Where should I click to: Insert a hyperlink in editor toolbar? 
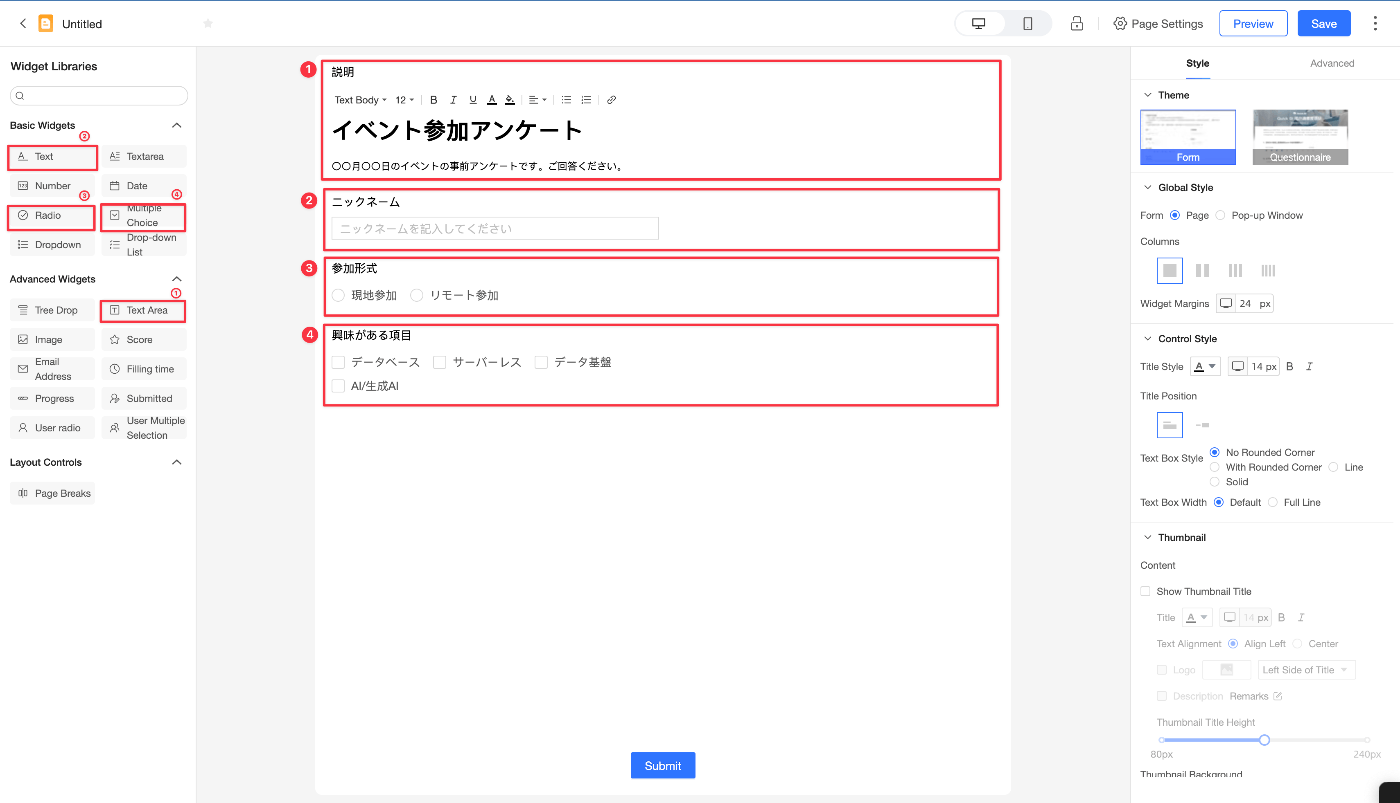pyautogui.click(x=611, y=100)
